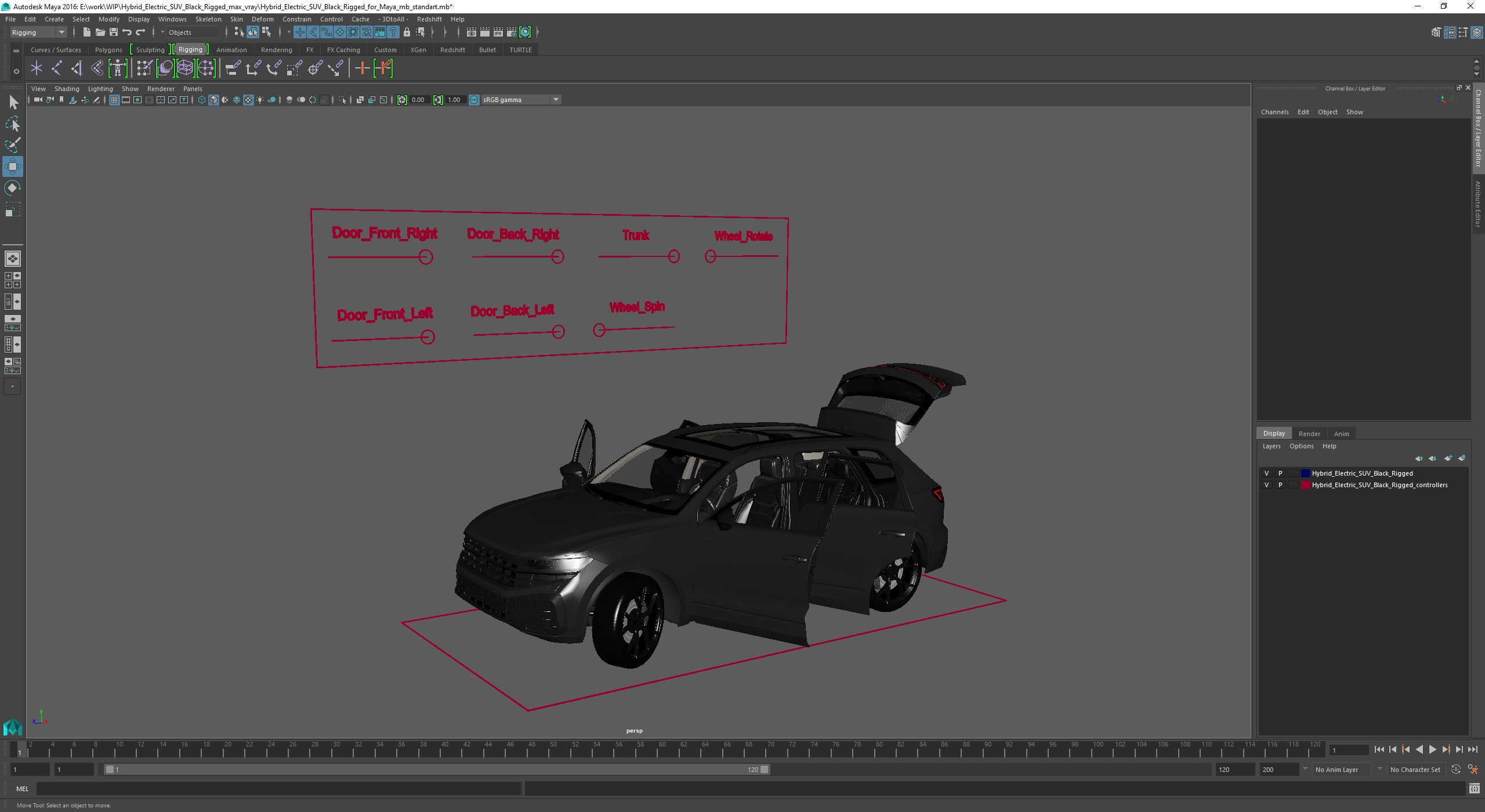
Task: Step to next keyframe
Action: coord(1446,750)
